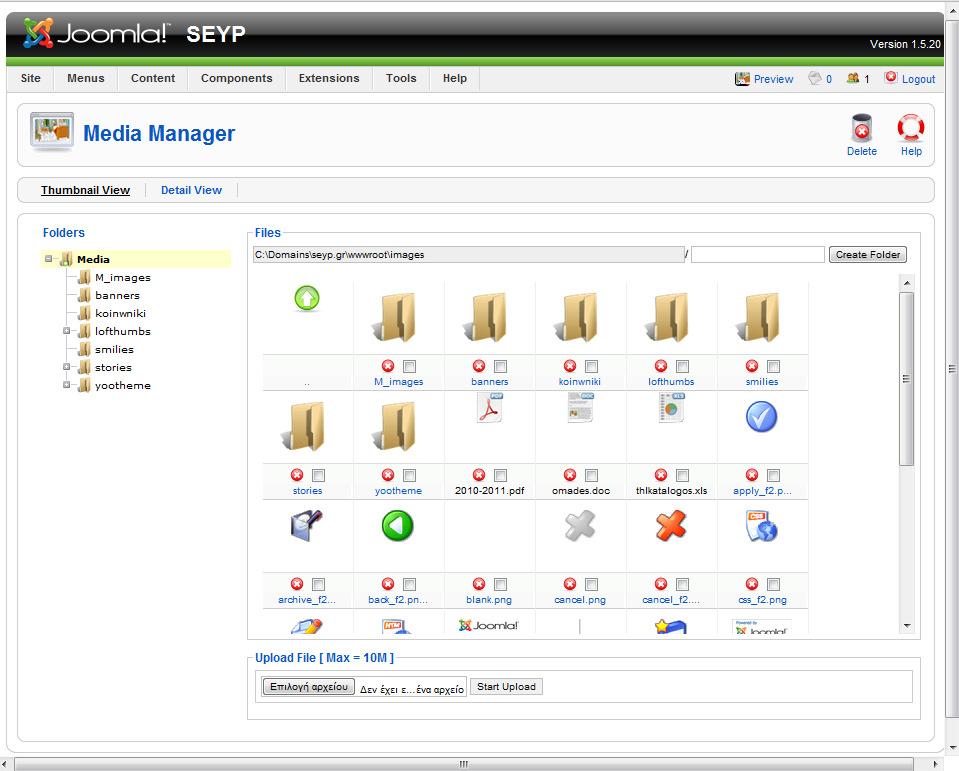
Task: Select koinwniki in the folder tree
Action: tap(120, 313)
